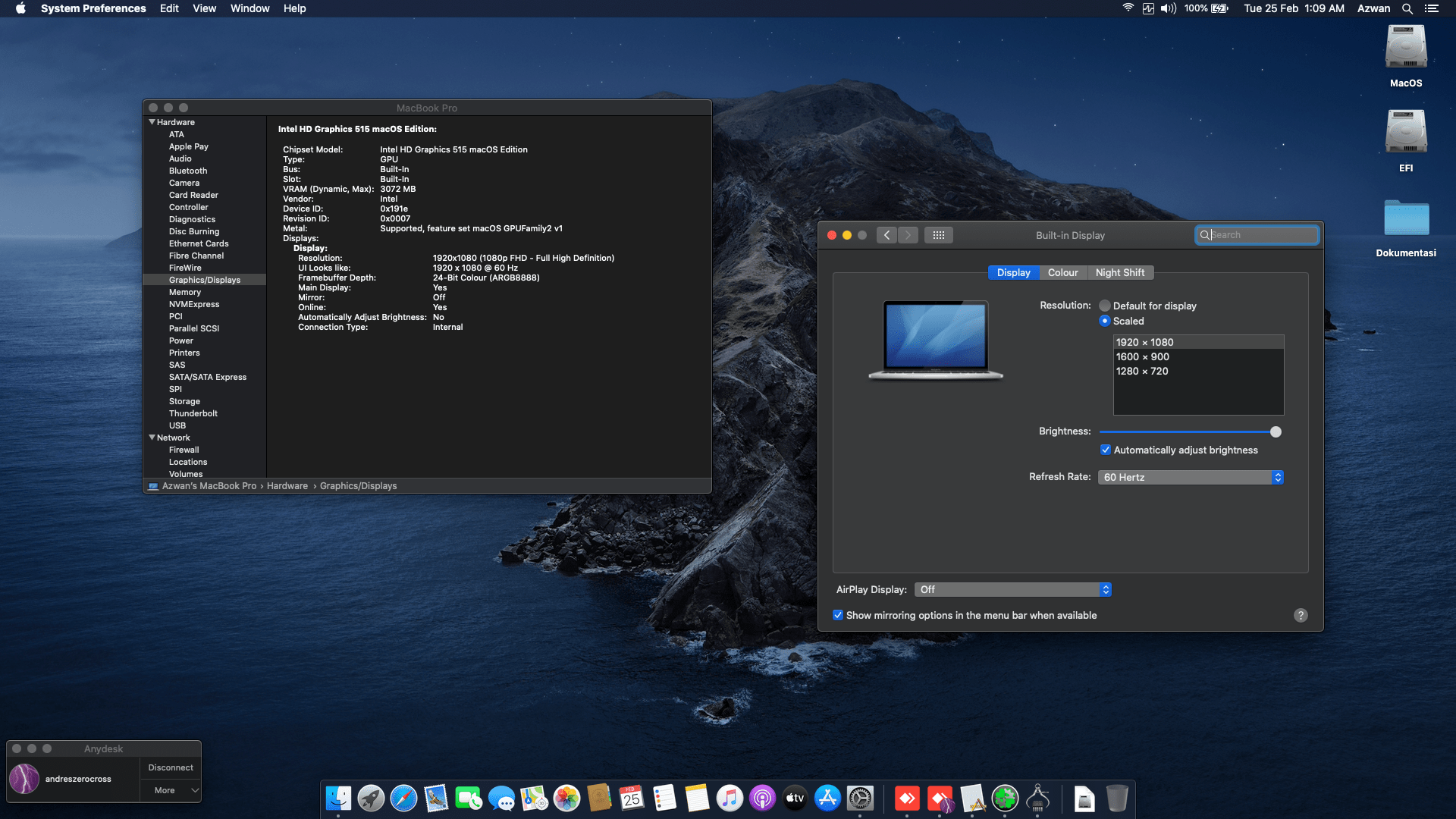Viewport: 1456px width, 819px height.
Task: Open Reminders from the dock
Action: point(664,799)
